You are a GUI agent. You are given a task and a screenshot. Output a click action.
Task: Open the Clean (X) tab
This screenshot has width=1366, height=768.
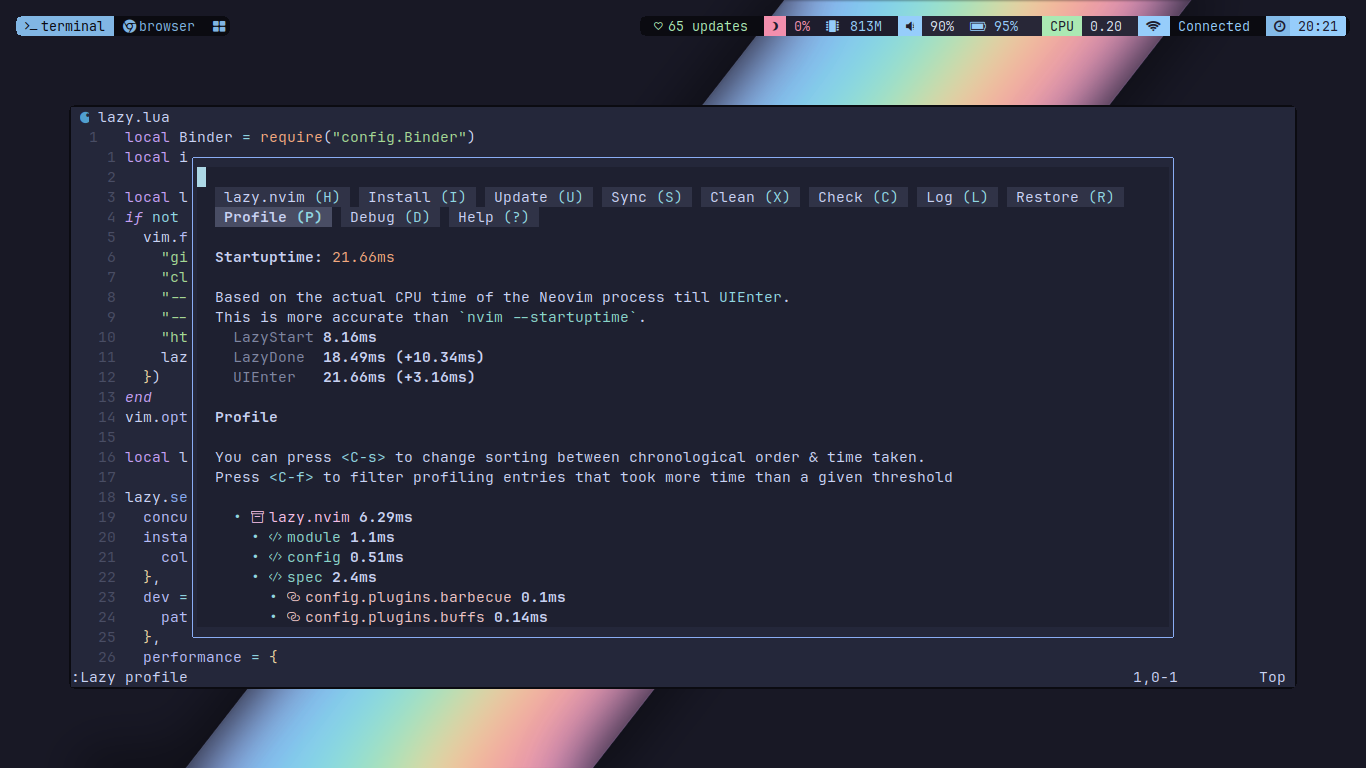click(750, 197)
